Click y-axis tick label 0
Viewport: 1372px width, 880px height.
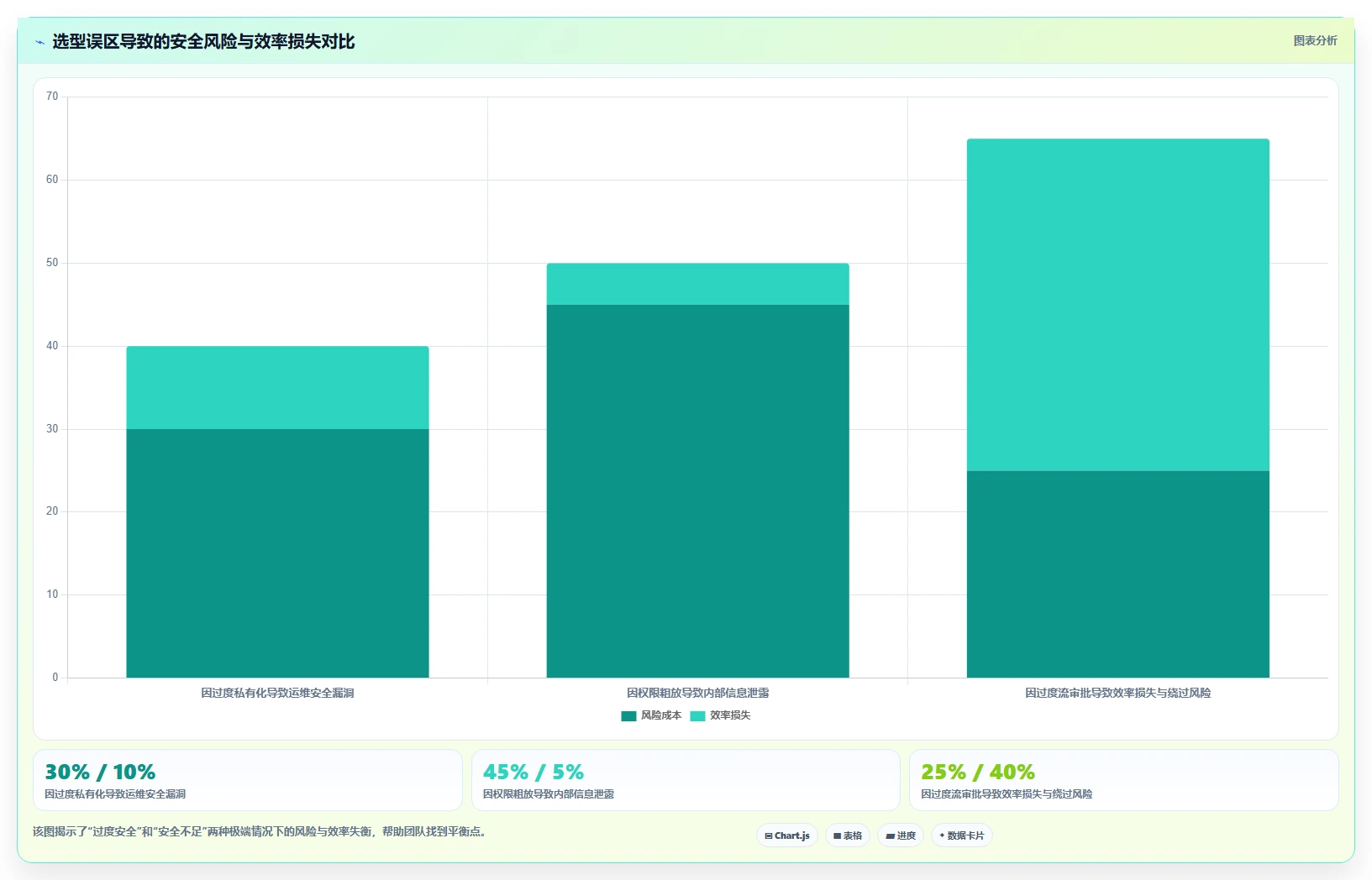pyautogui.click(x=55, y=678)
